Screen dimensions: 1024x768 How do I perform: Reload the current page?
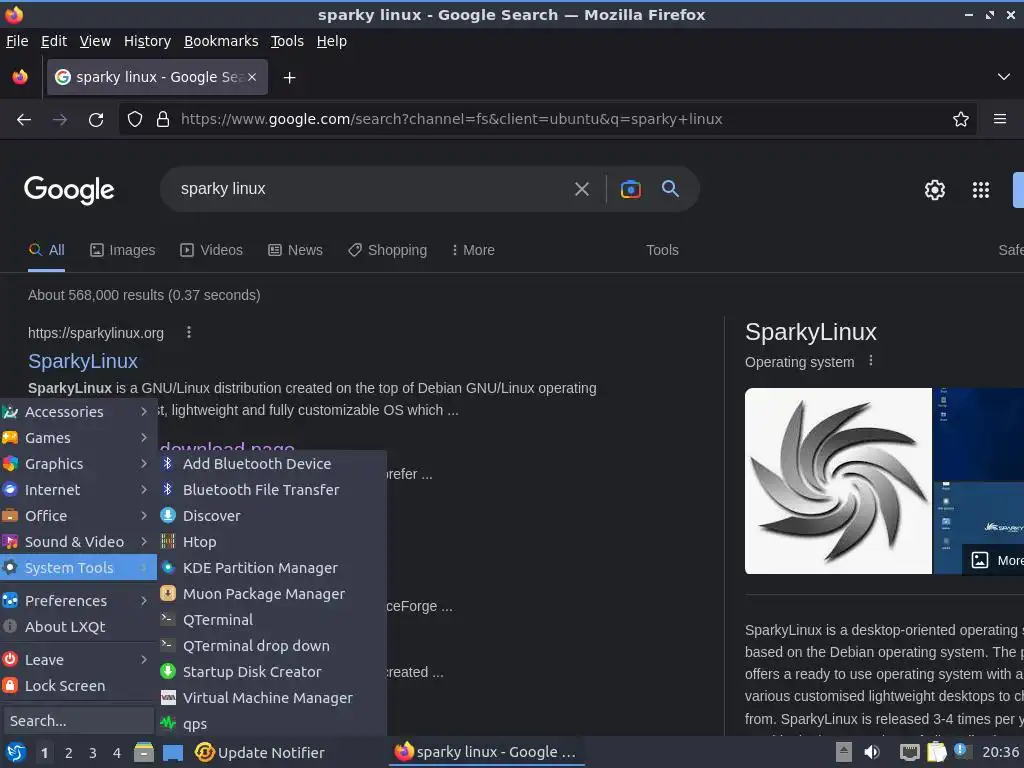tap(96, 120)
